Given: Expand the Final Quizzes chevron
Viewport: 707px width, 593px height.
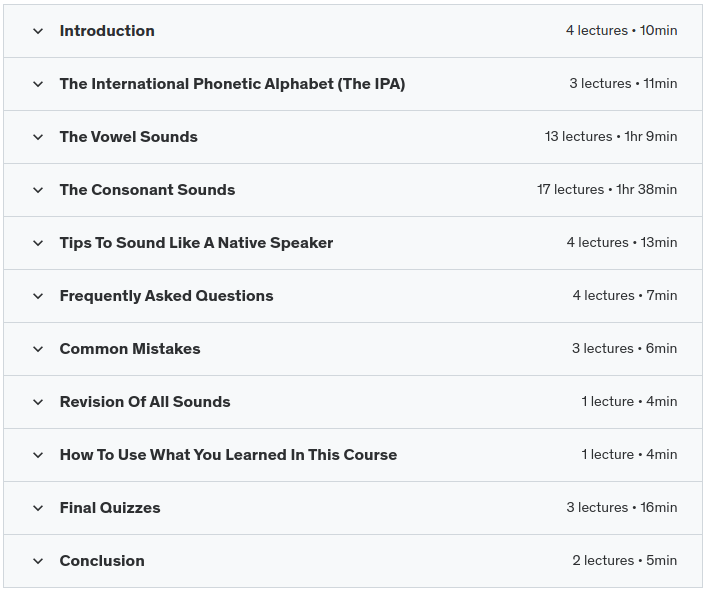Looking at the screenshot, I should pyautogui.click(x=38, y=508).
